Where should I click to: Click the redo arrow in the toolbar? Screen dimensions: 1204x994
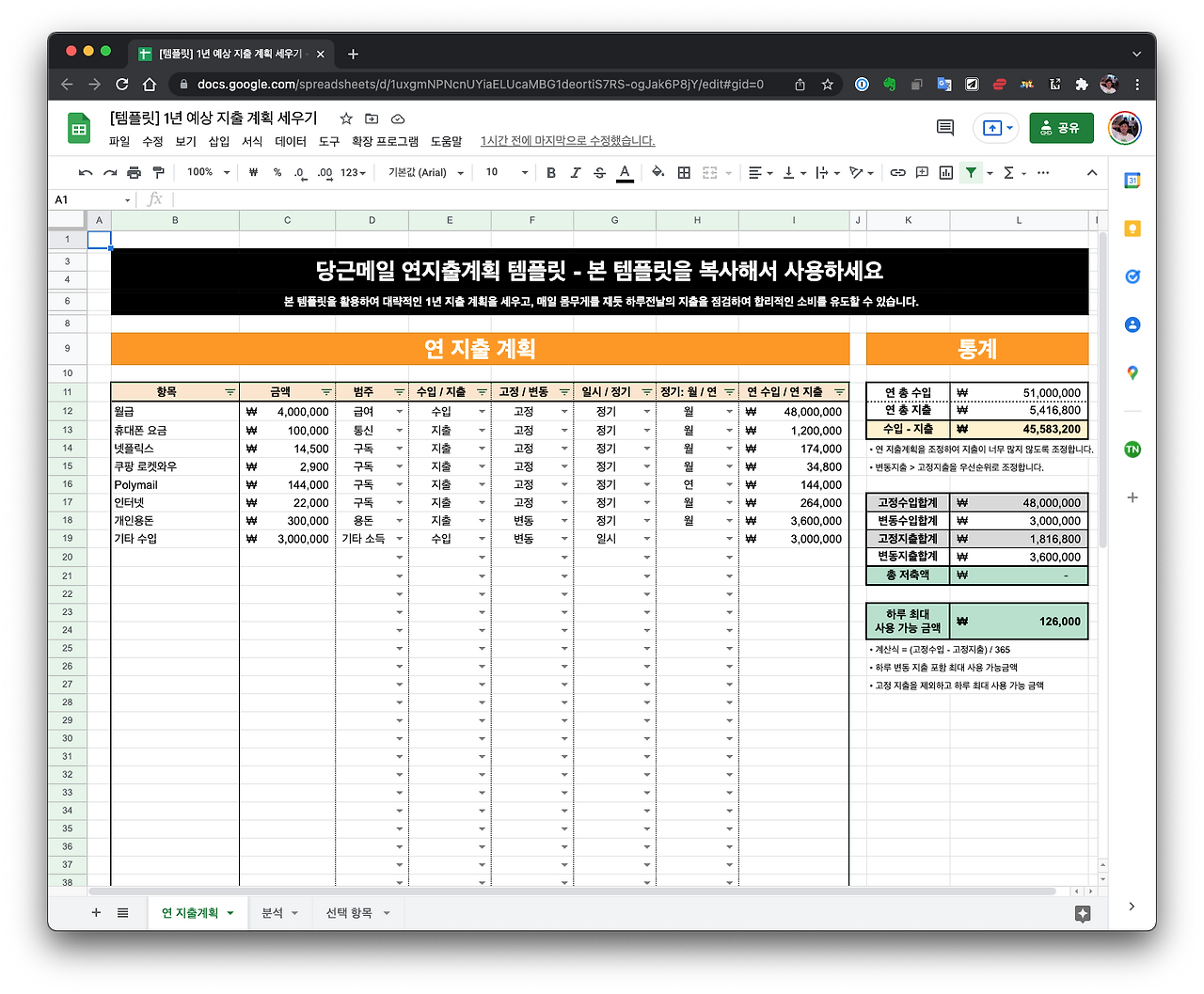point(110,173)
